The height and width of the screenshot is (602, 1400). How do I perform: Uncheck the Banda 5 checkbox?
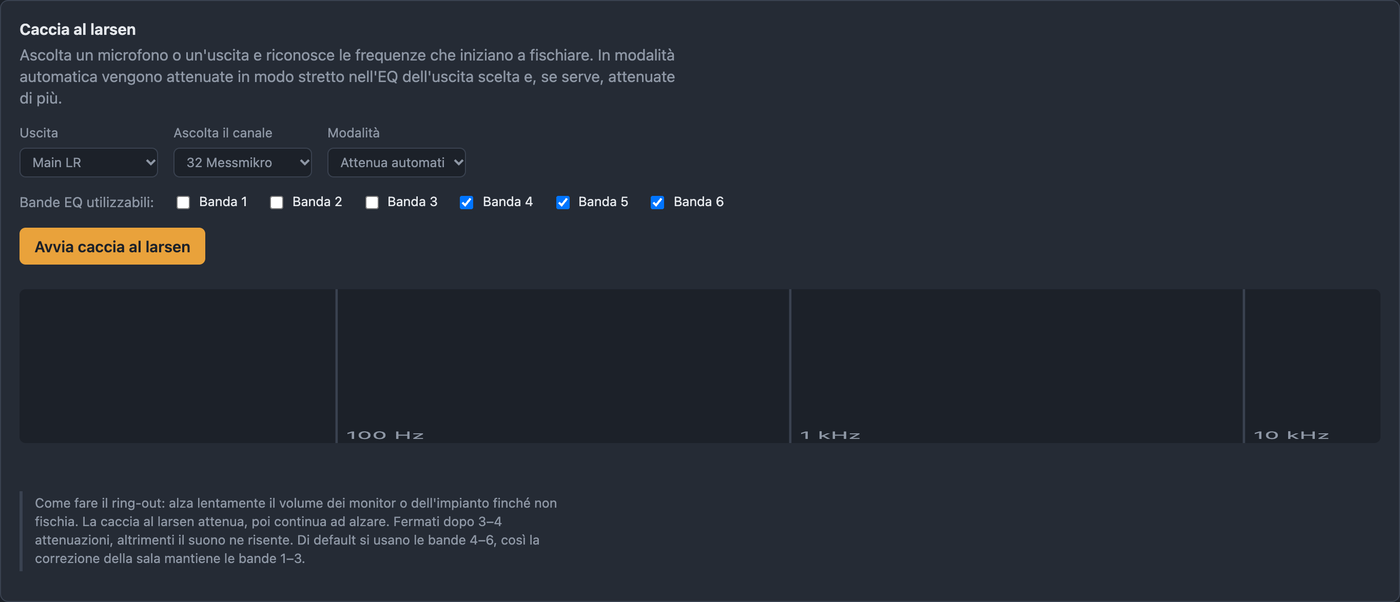tap(563, 202)
